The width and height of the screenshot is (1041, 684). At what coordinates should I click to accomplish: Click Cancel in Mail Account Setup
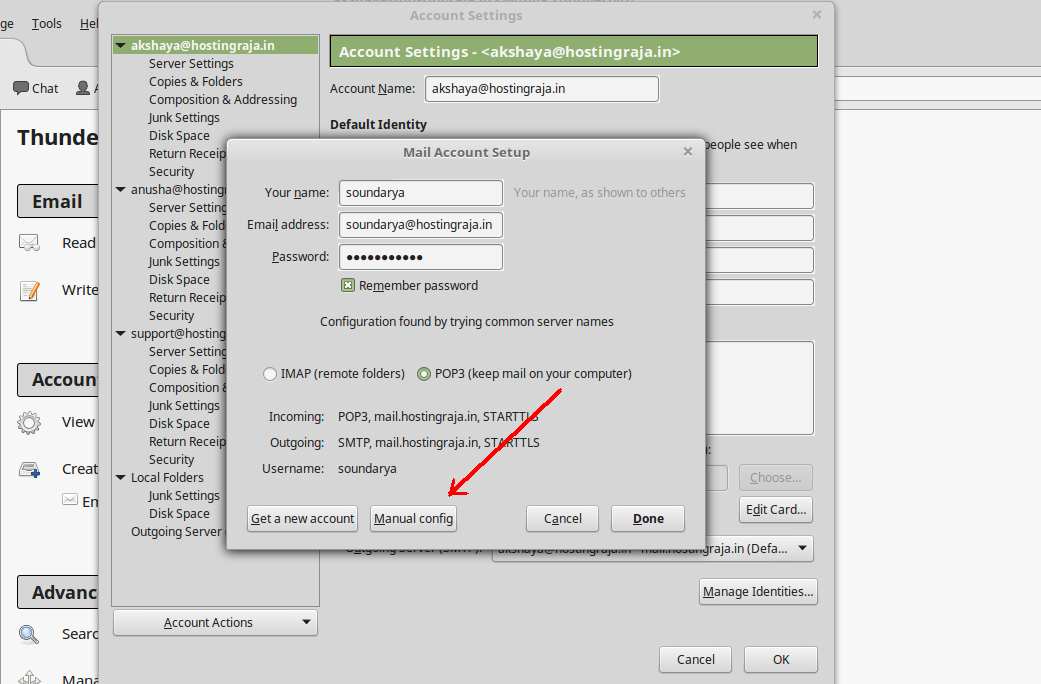562,519
